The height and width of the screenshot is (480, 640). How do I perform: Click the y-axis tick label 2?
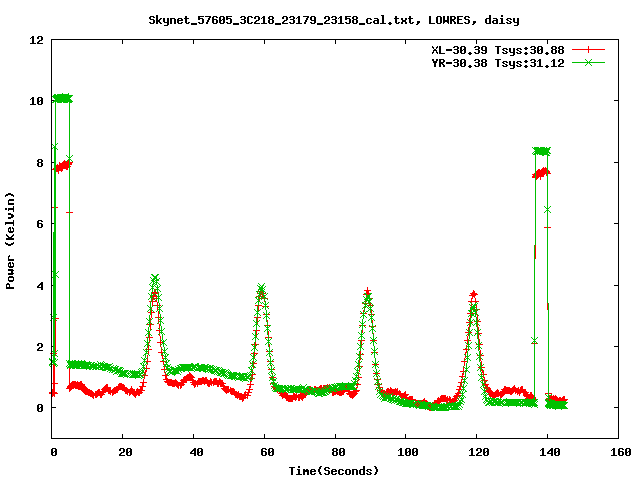[40, 347]
